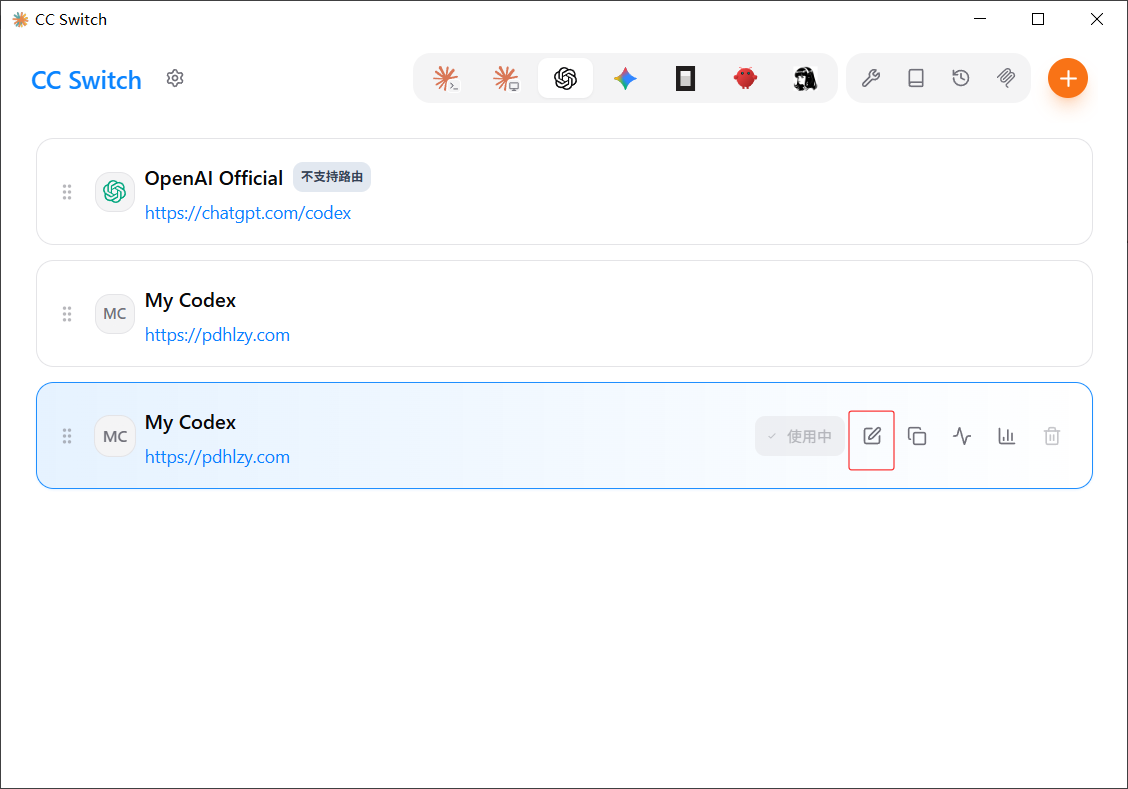Select the Gemini sparkle app tab
This screenshot has width=1128, height=789.
click(625, 78)
